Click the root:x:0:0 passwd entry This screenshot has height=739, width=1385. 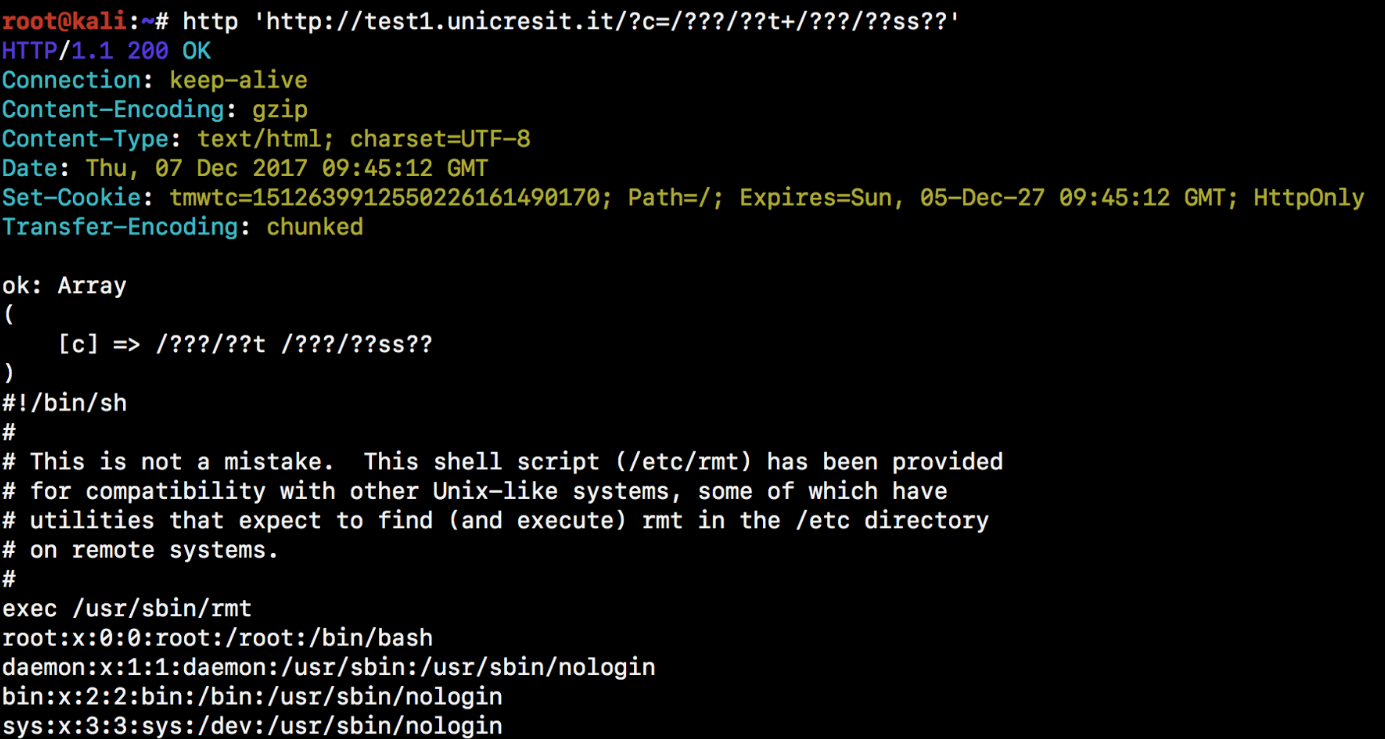pyautogui.click(x=217, y=638)
